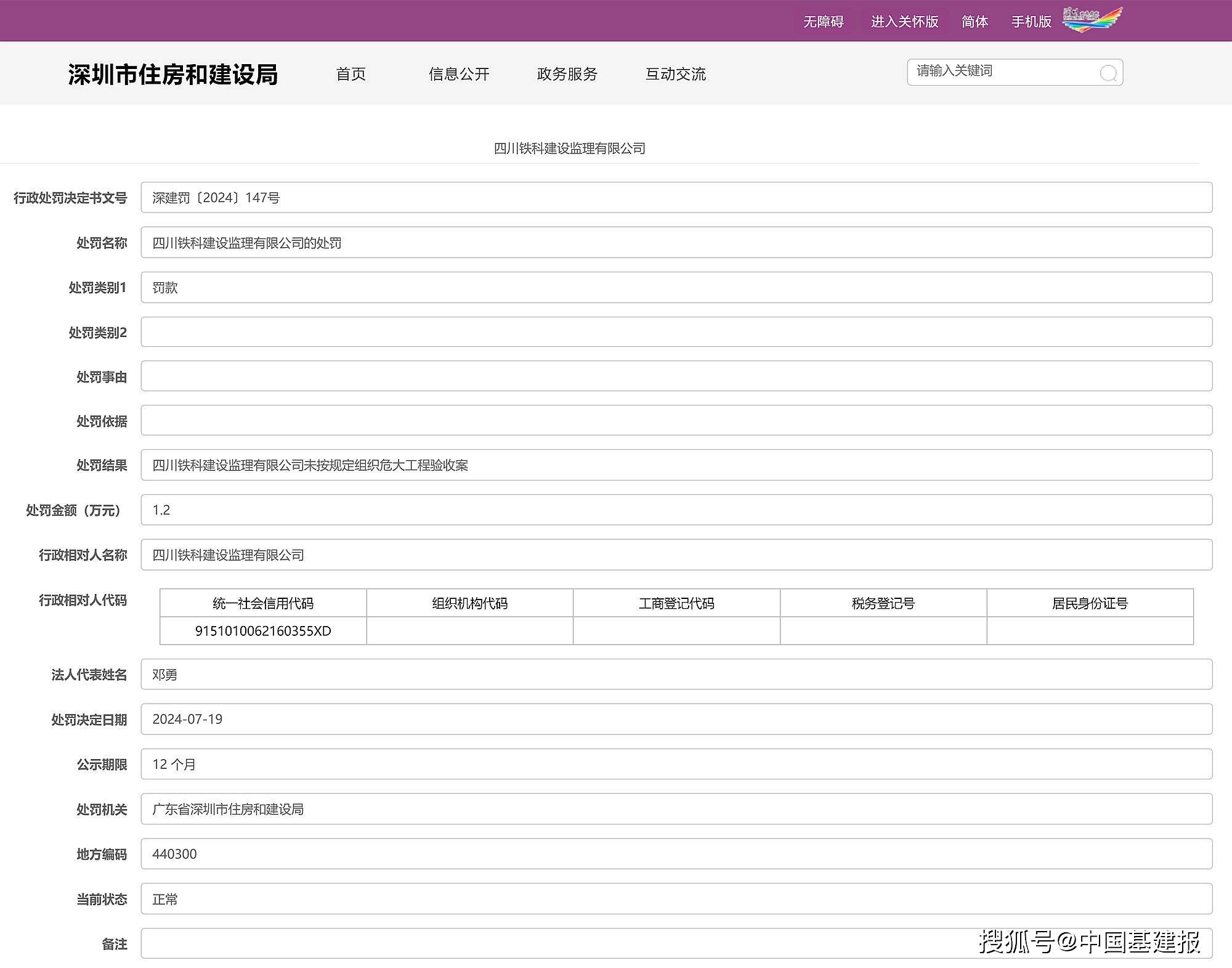
Task: Click the 行政处罚决定书文号 field
Action: pos(676,197)
